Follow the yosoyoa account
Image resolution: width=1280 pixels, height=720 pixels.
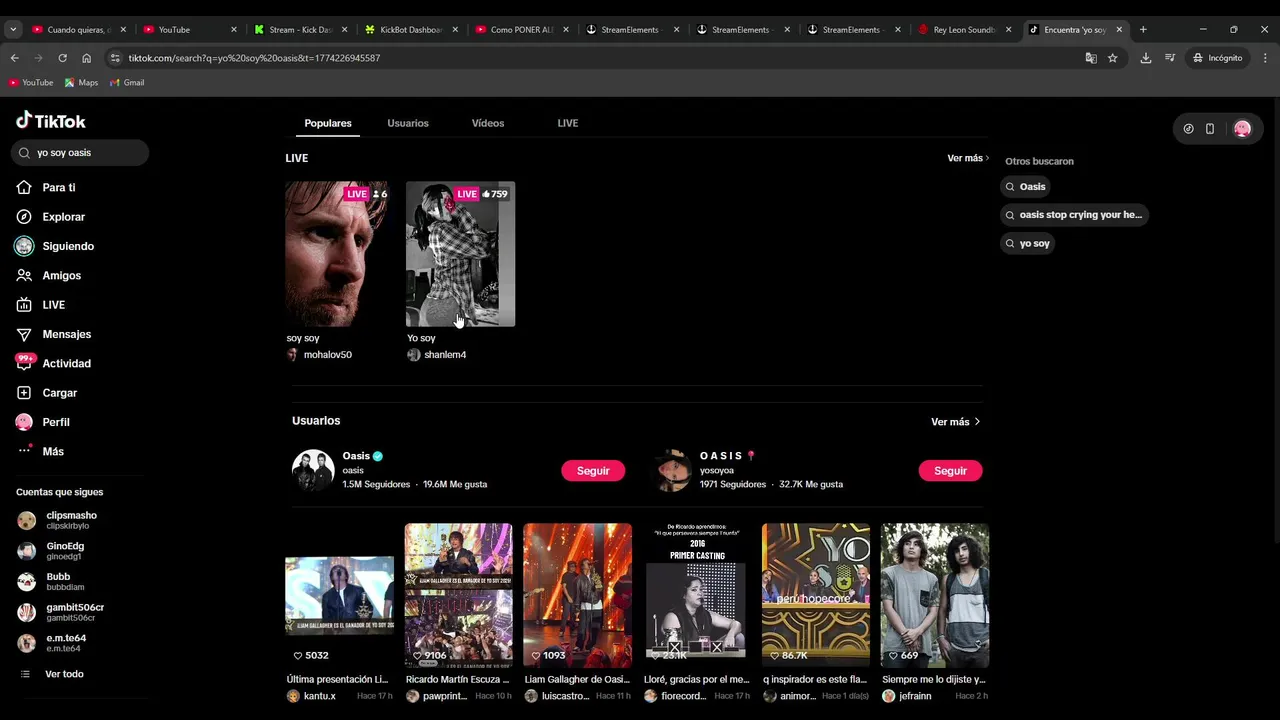pyautogui.click(x=950, y=471)
